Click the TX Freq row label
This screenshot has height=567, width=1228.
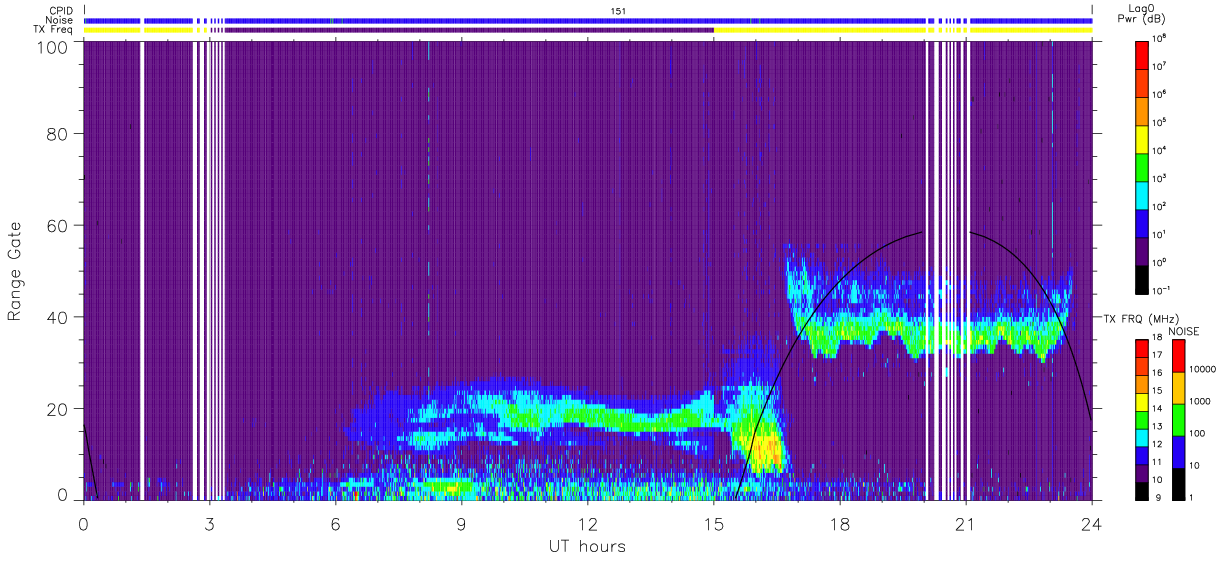click(54, 29)
